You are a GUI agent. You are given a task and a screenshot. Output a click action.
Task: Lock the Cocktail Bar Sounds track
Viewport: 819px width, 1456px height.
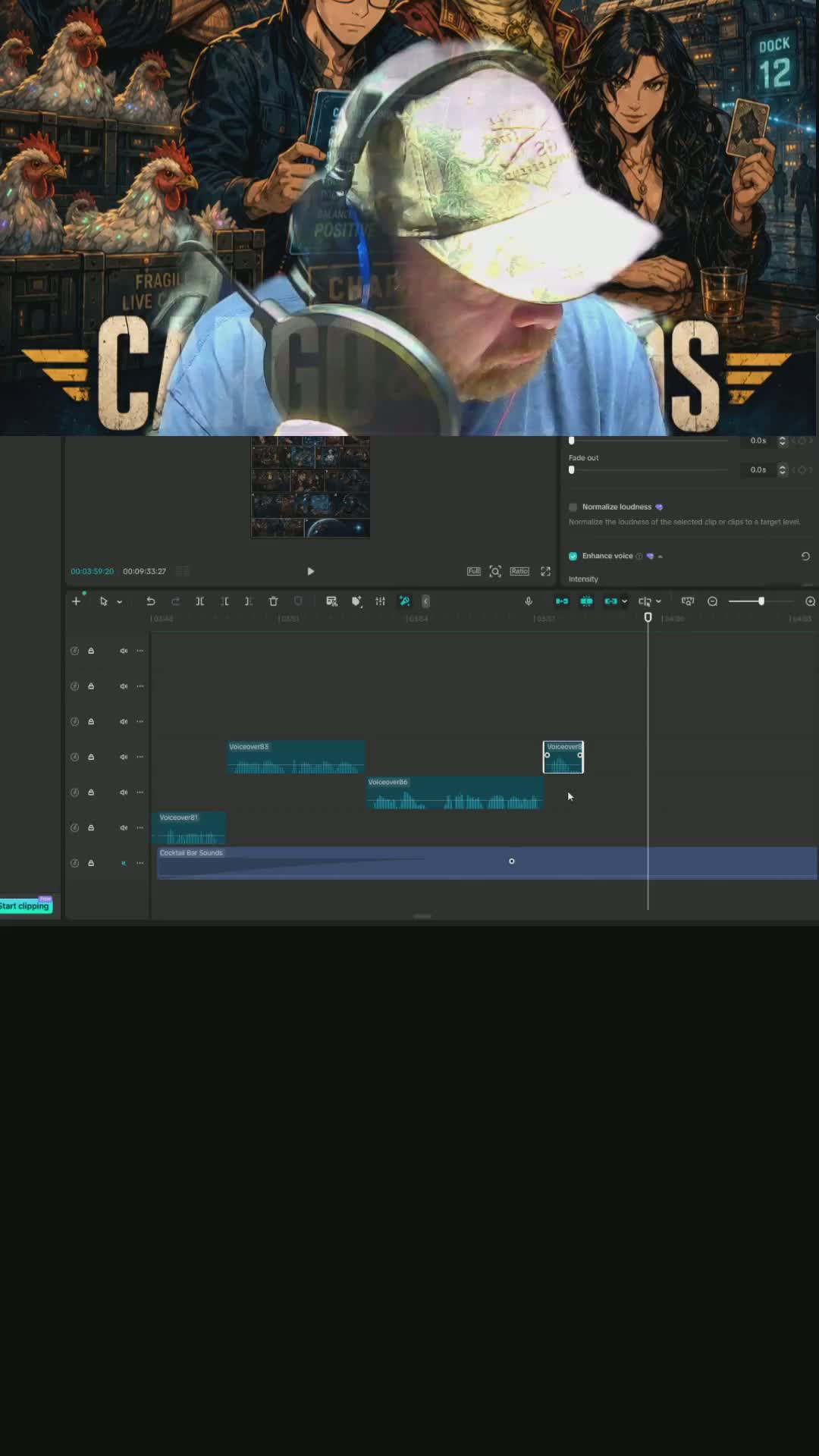coord(91,863)
